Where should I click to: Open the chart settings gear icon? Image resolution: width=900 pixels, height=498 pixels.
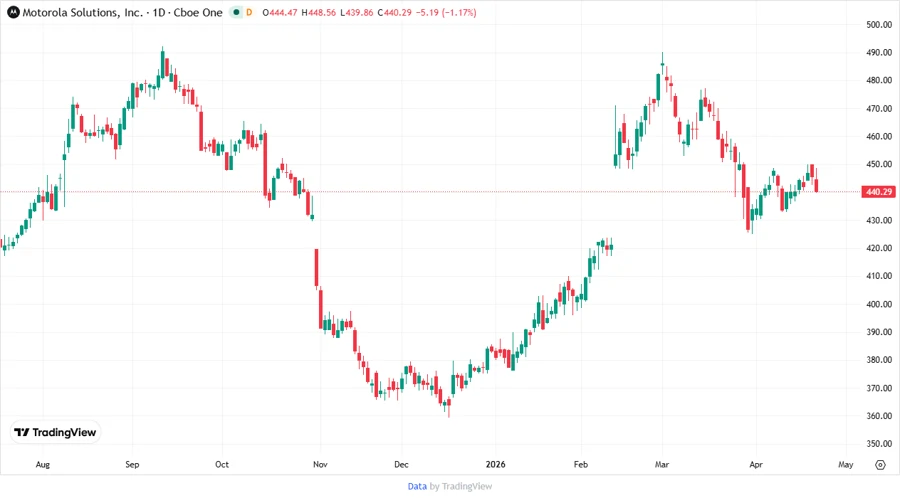(x=880, y=465)
